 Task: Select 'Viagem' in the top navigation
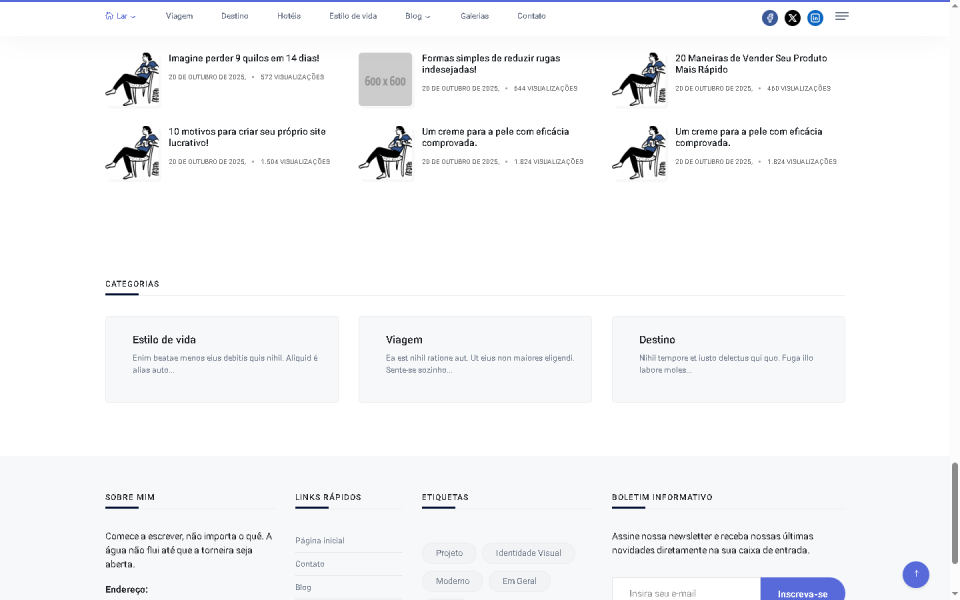179,16
